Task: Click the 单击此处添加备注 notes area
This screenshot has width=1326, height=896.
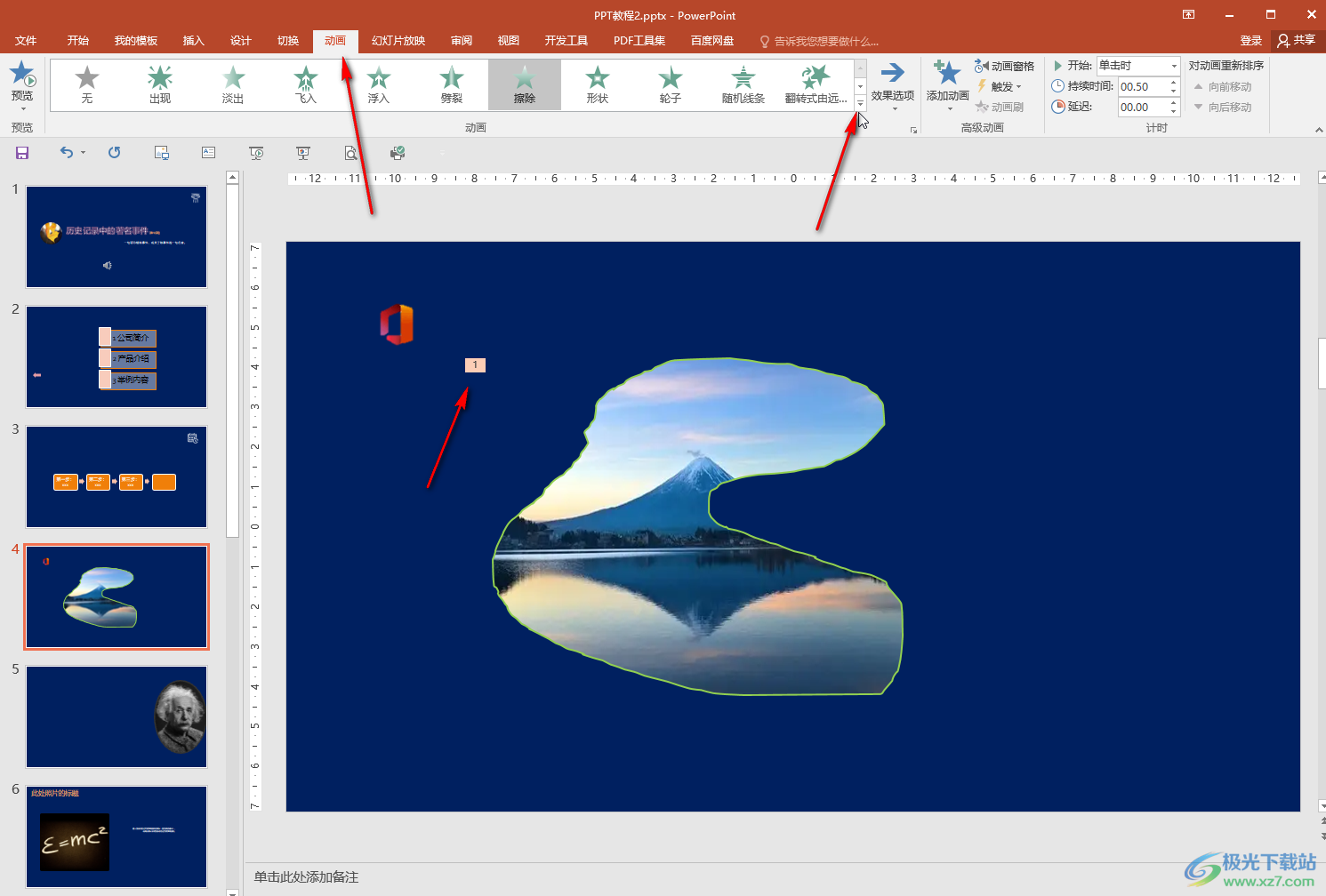Action: pos(307,877)
